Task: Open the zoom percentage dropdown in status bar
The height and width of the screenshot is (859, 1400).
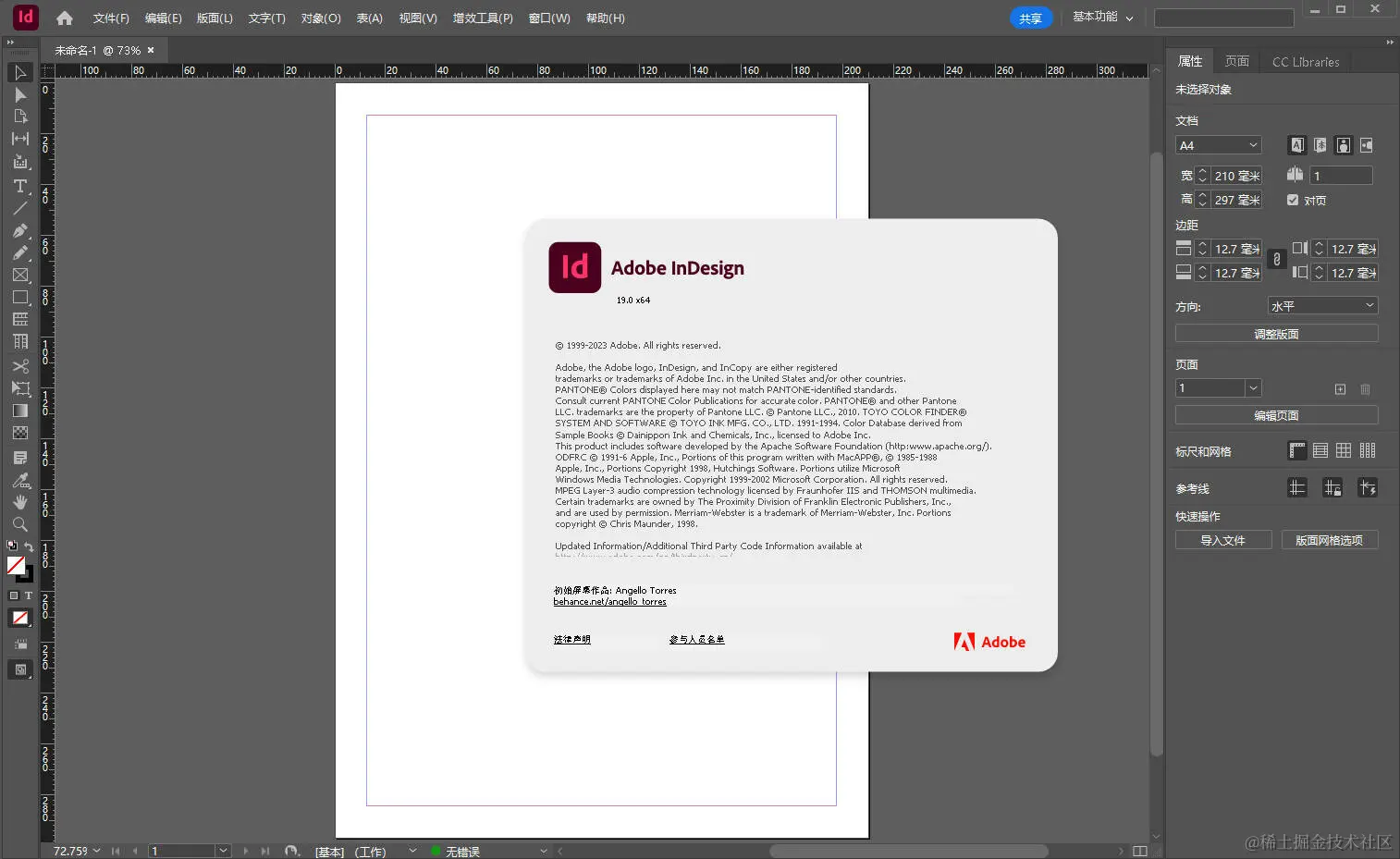Action: (96, 851)
